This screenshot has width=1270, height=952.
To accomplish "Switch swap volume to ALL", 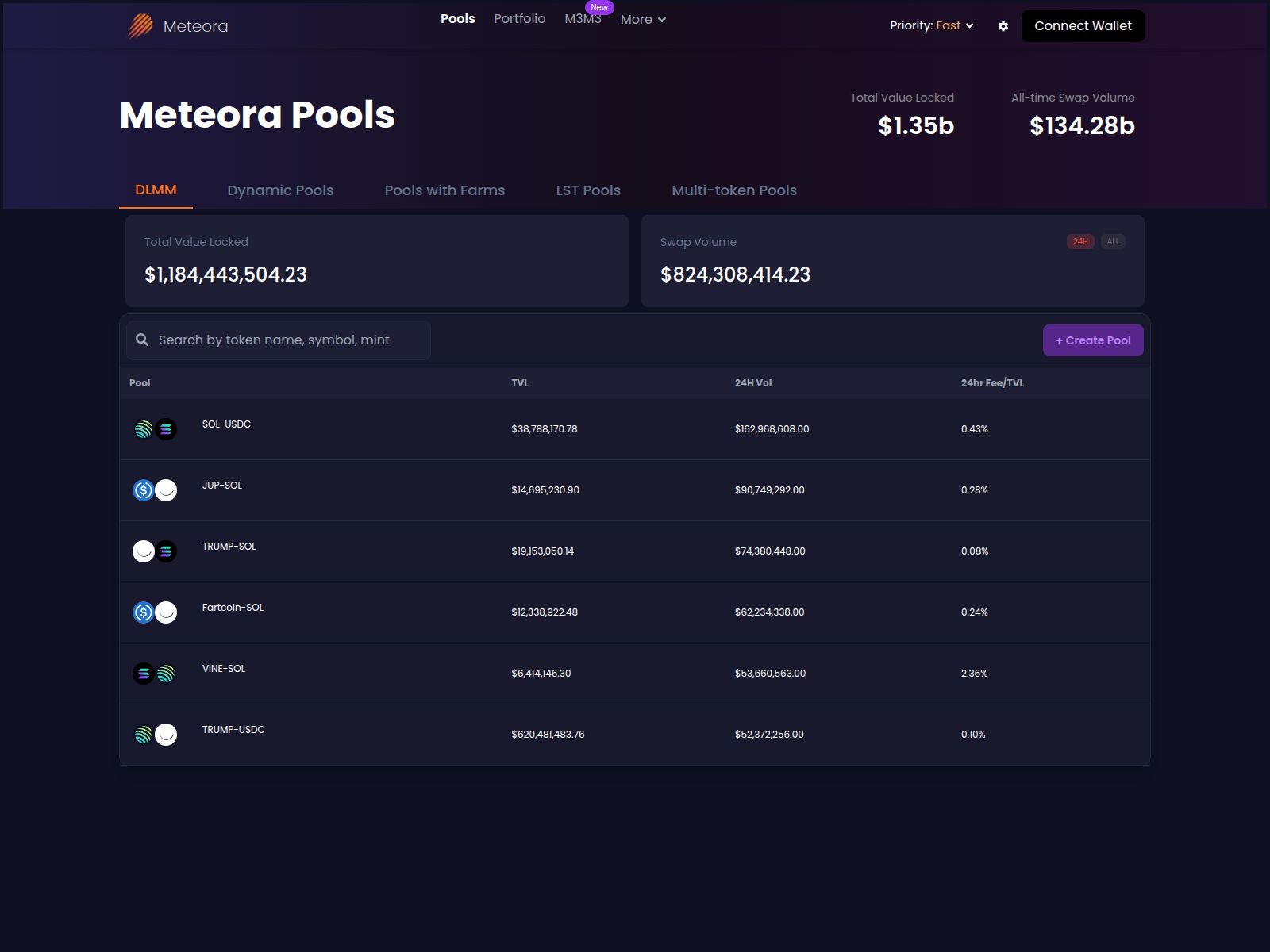I will coord(1113,241).
